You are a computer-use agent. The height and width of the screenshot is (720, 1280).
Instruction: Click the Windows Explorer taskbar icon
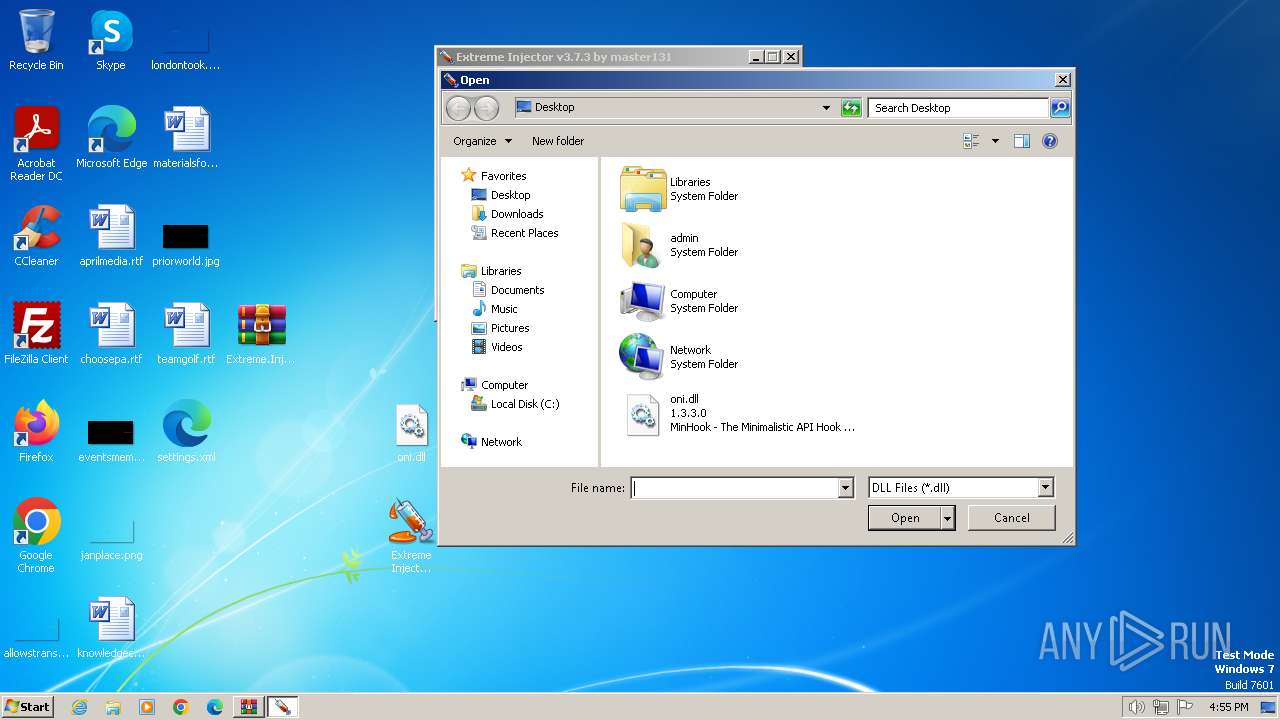coord(113,707)
